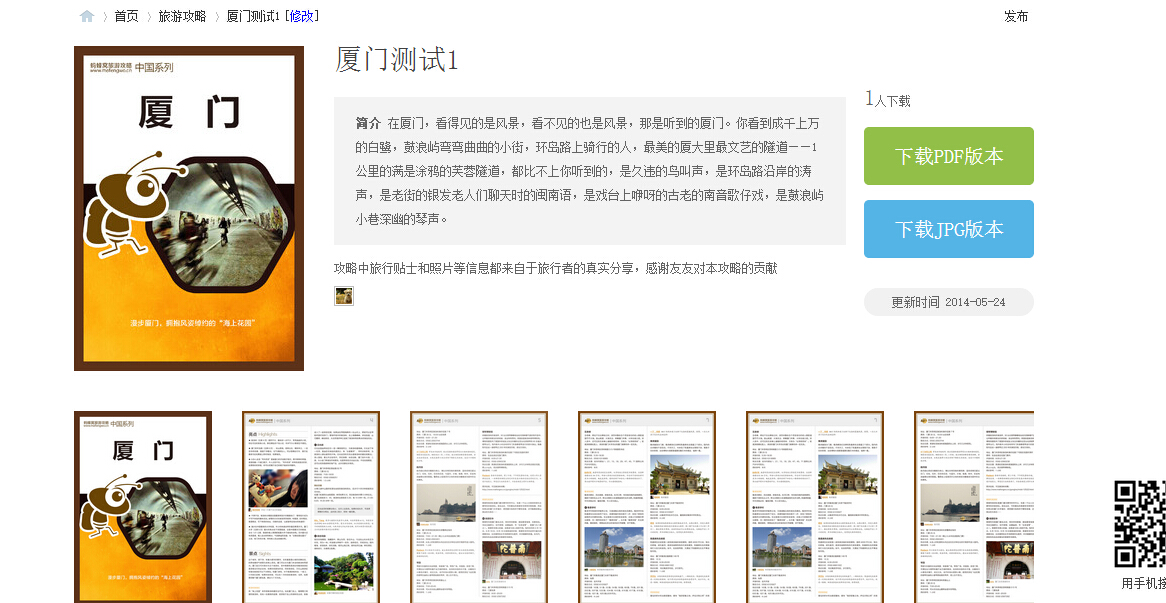Open the fourth page preview thumbnail

(x=647, y=507)
